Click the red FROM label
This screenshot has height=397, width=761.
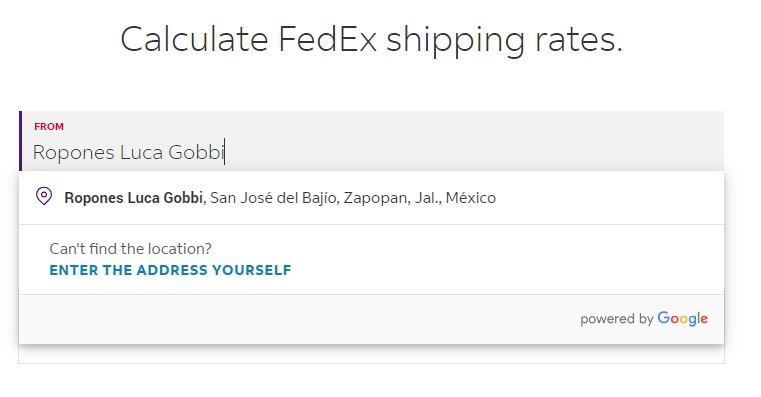click(x=49, y=127)
